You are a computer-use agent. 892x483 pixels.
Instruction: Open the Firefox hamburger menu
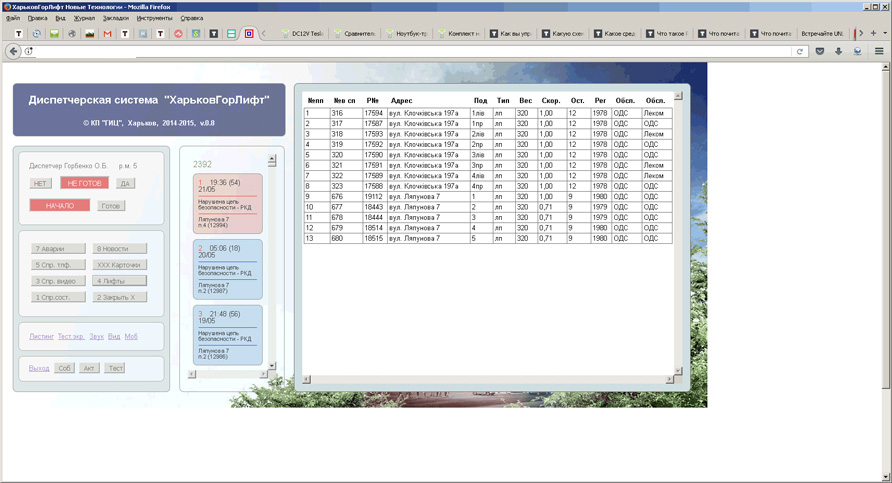[879, 51]
